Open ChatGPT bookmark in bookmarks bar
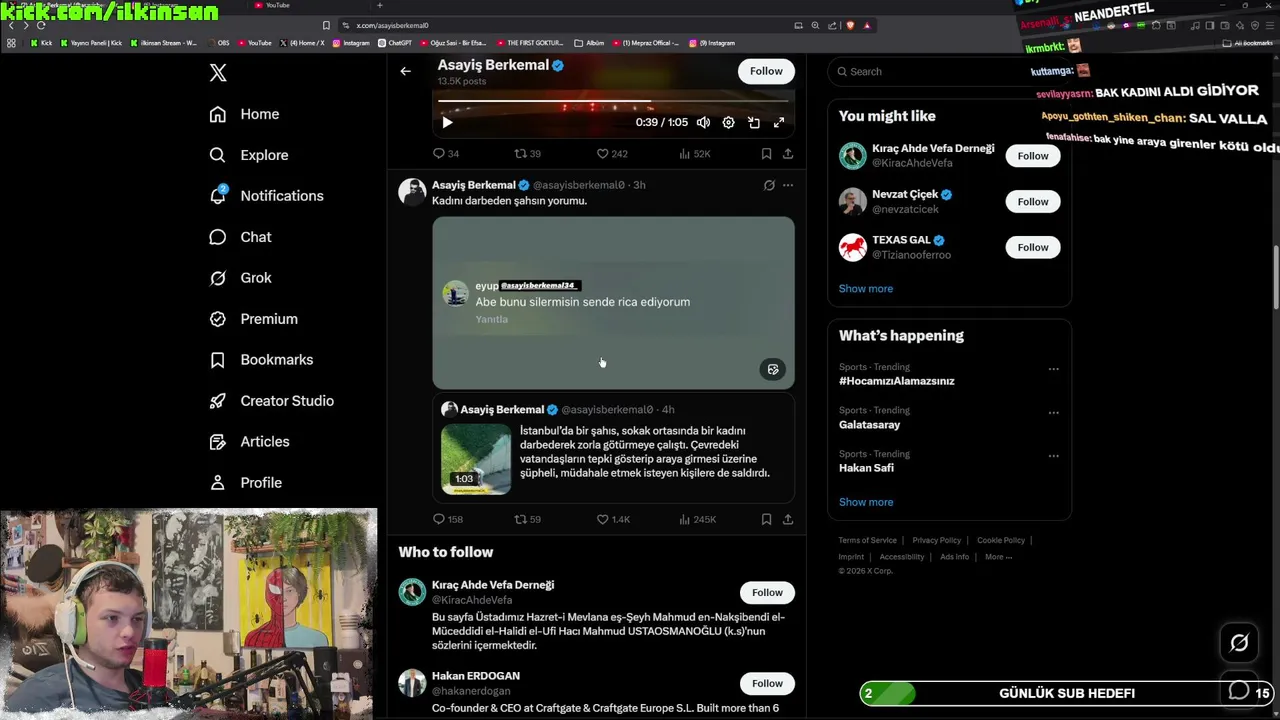Viewport: 1280px width, 720px height. 395,43
